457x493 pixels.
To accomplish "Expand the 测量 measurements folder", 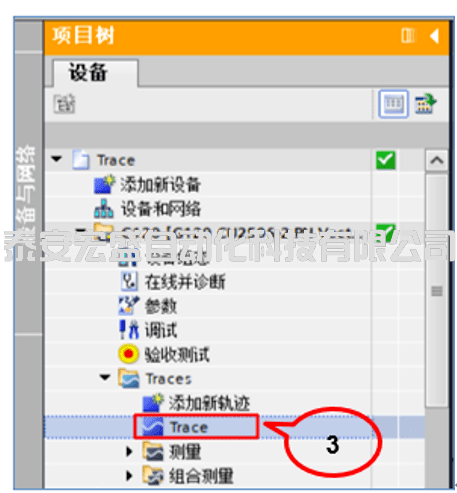I will tap(129, 451).
